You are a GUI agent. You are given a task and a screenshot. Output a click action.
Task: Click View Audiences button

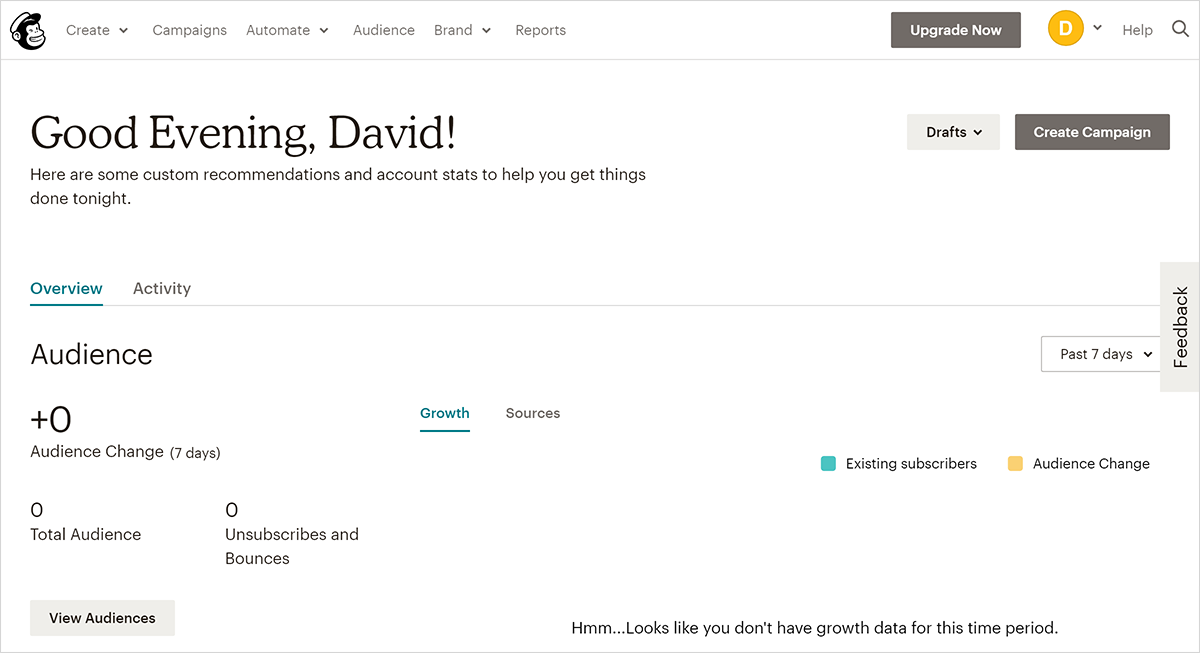102,618
